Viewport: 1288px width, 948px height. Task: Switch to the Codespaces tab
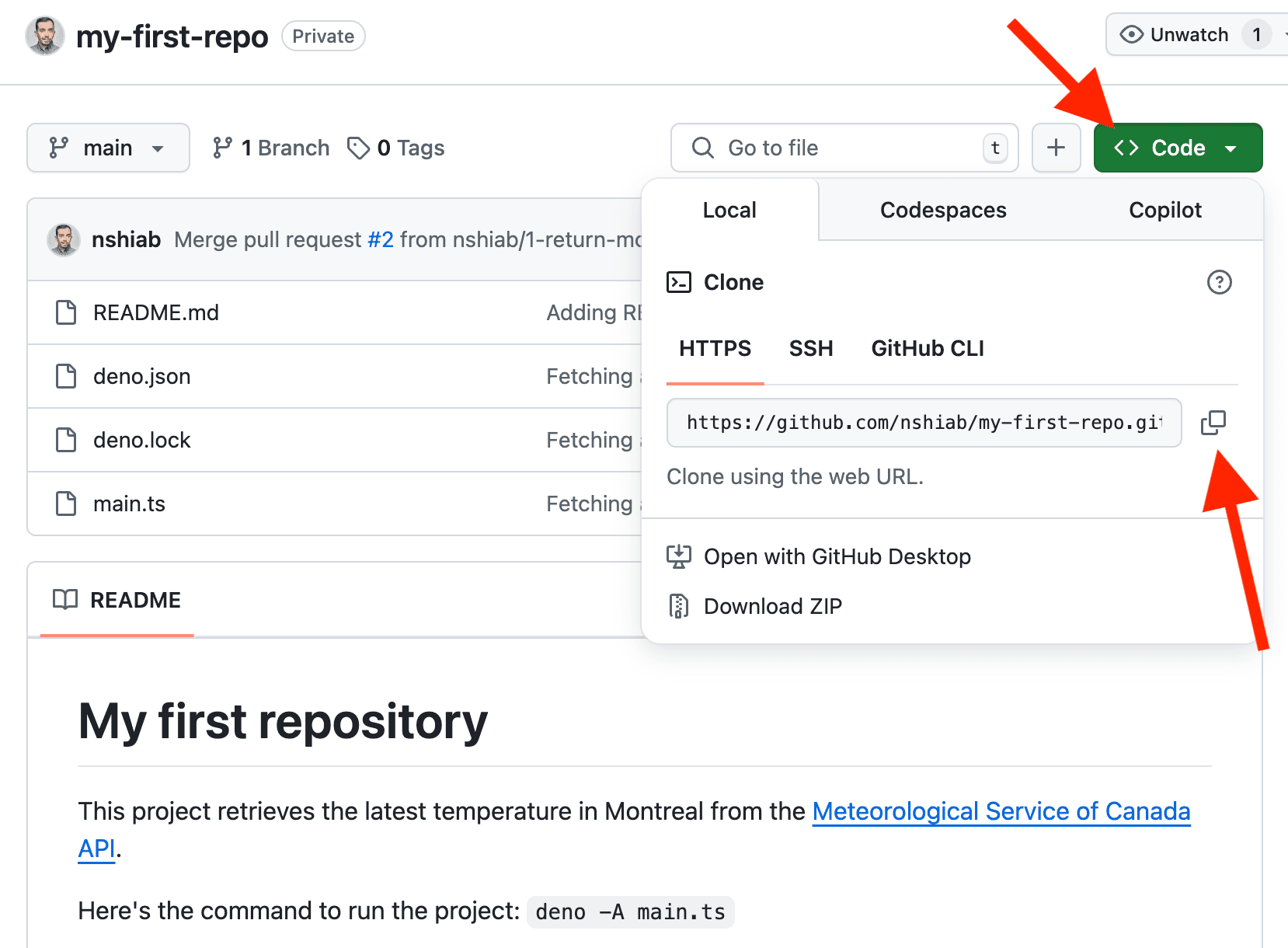[942, 210]
